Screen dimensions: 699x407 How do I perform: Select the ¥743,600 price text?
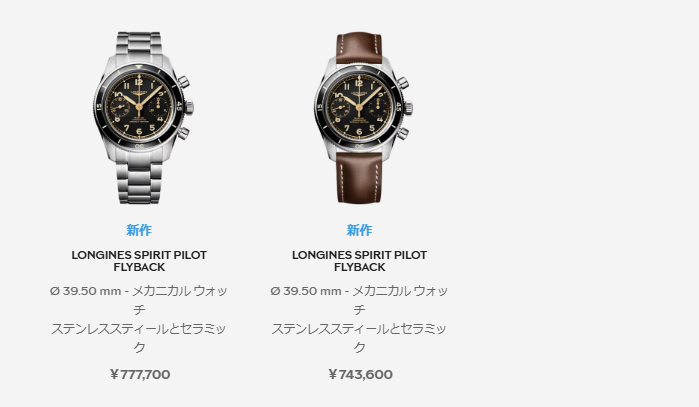(x=360, y=374)
